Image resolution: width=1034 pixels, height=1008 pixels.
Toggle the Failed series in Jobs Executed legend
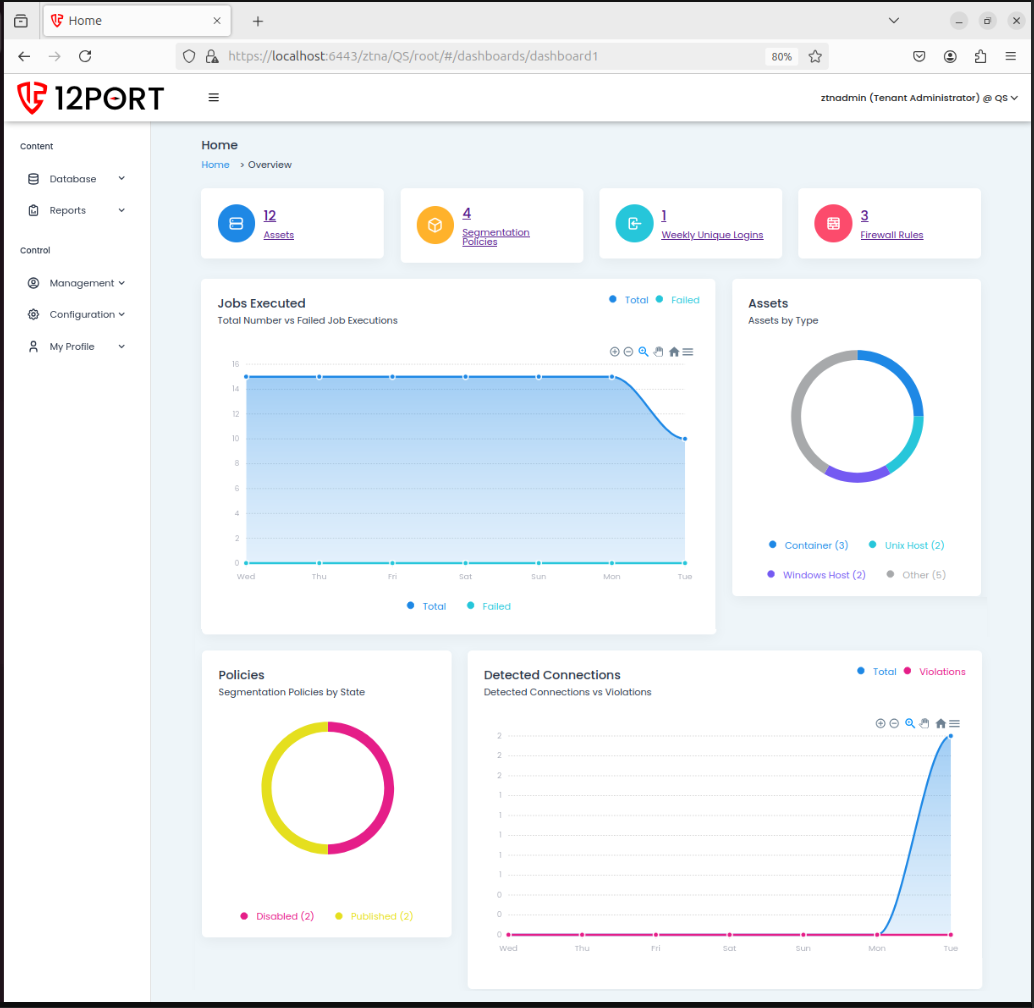click(x=489, y=606)
